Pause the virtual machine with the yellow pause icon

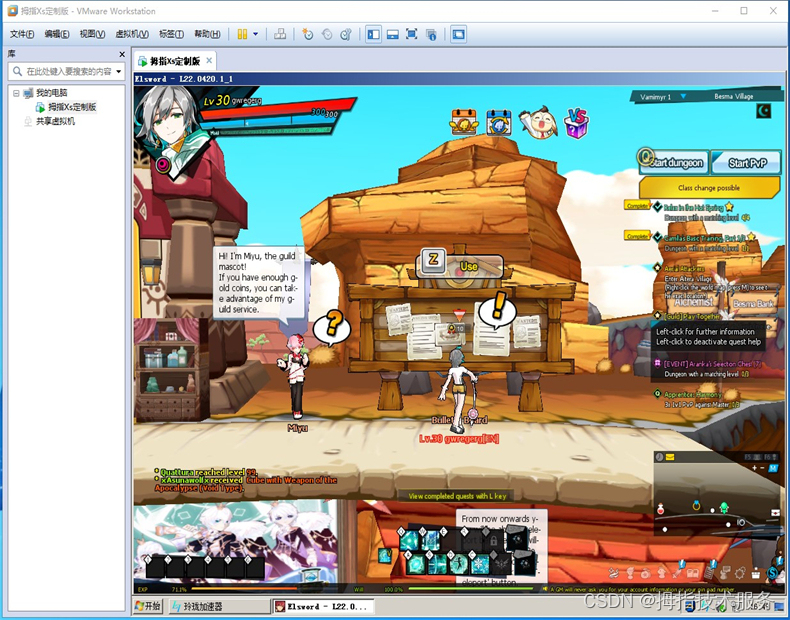(x=242, y=34)
